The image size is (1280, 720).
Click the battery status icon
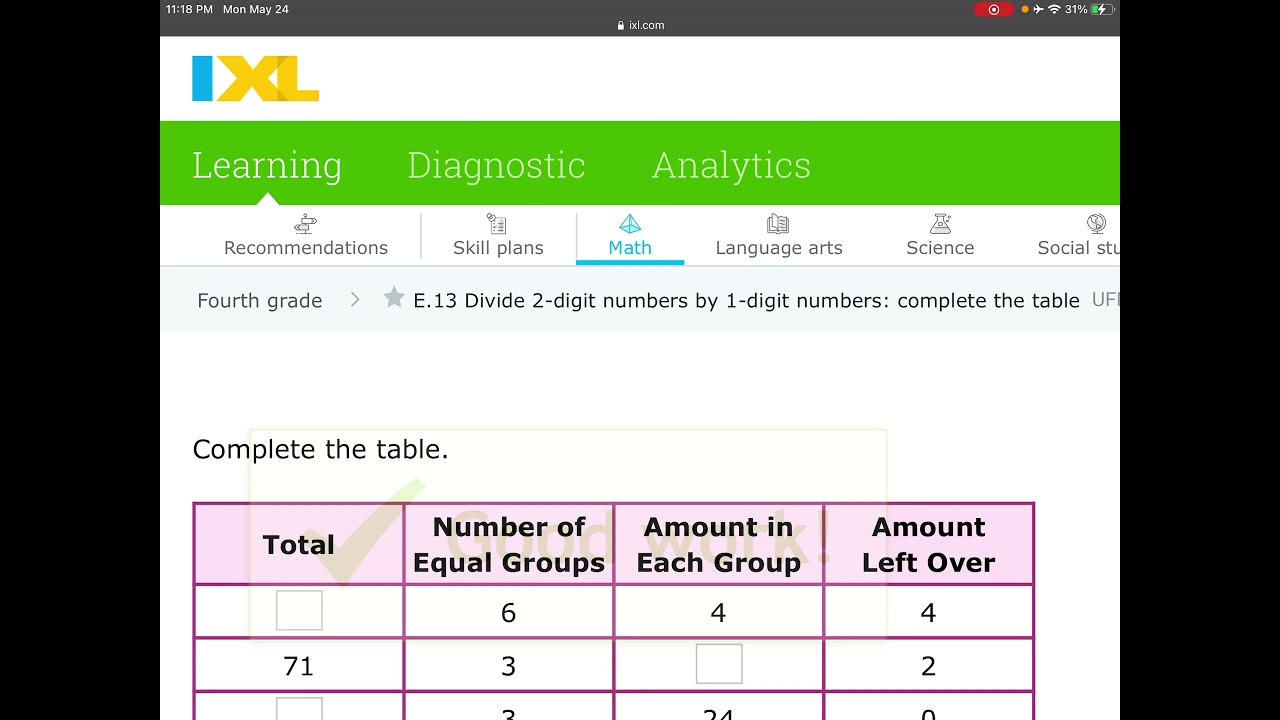coord(1102,9)
